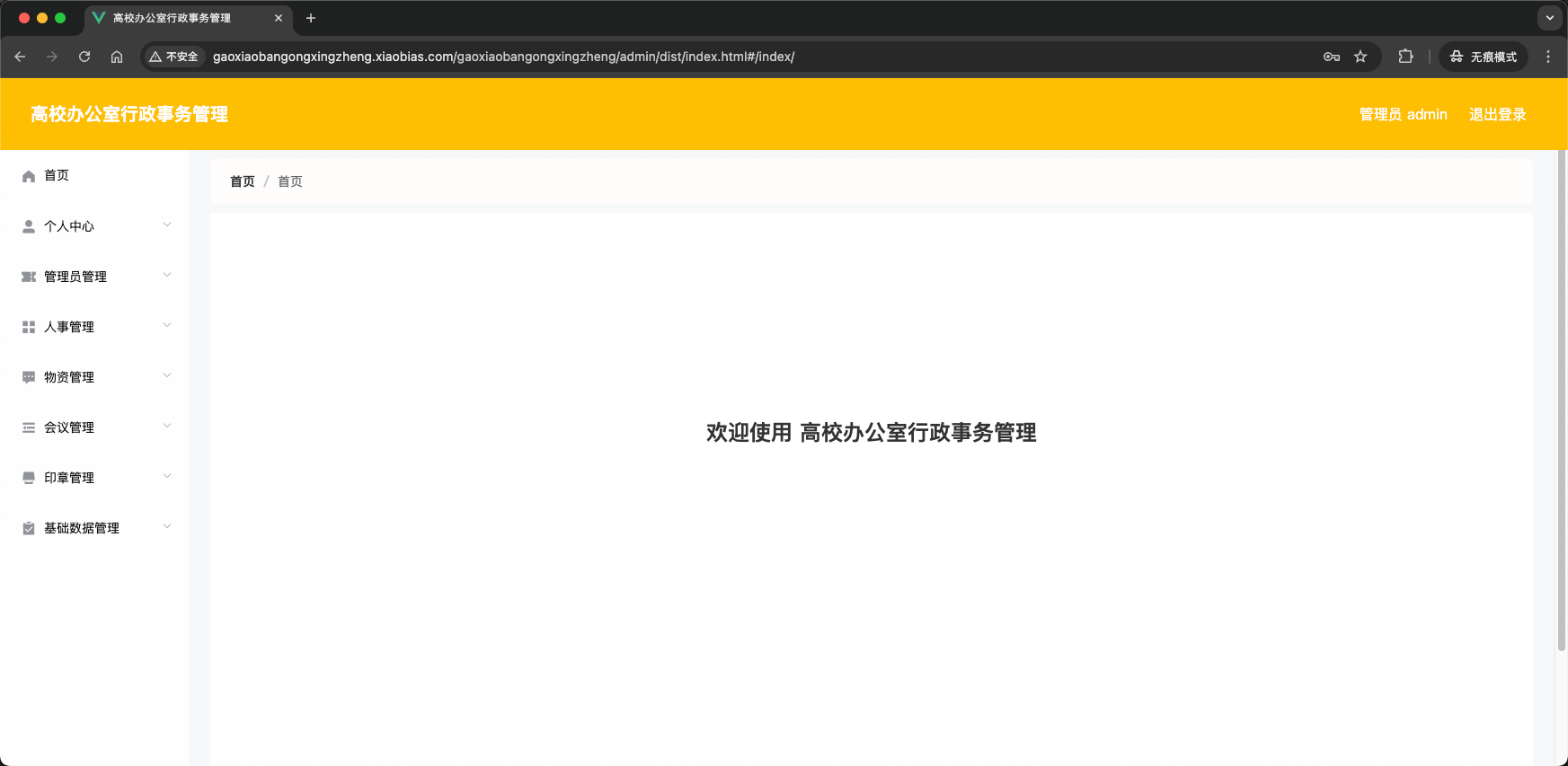Screen dimensions: 1568x766
Task: Reload the page with the refresh icon
Action: click(x=84, y=57)
